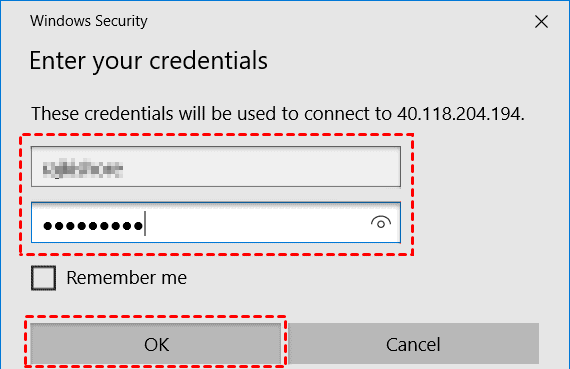Click inside the password field

coord(216,222)
